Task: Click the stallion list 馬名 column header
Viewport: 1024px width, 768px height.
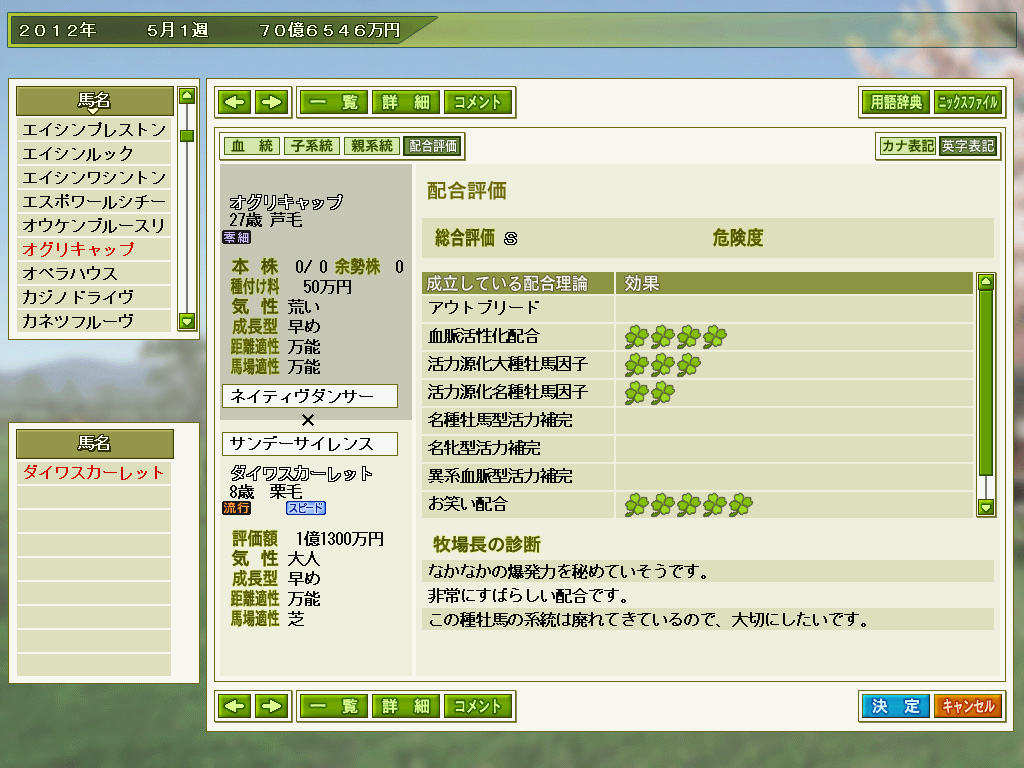Action: 95,101
